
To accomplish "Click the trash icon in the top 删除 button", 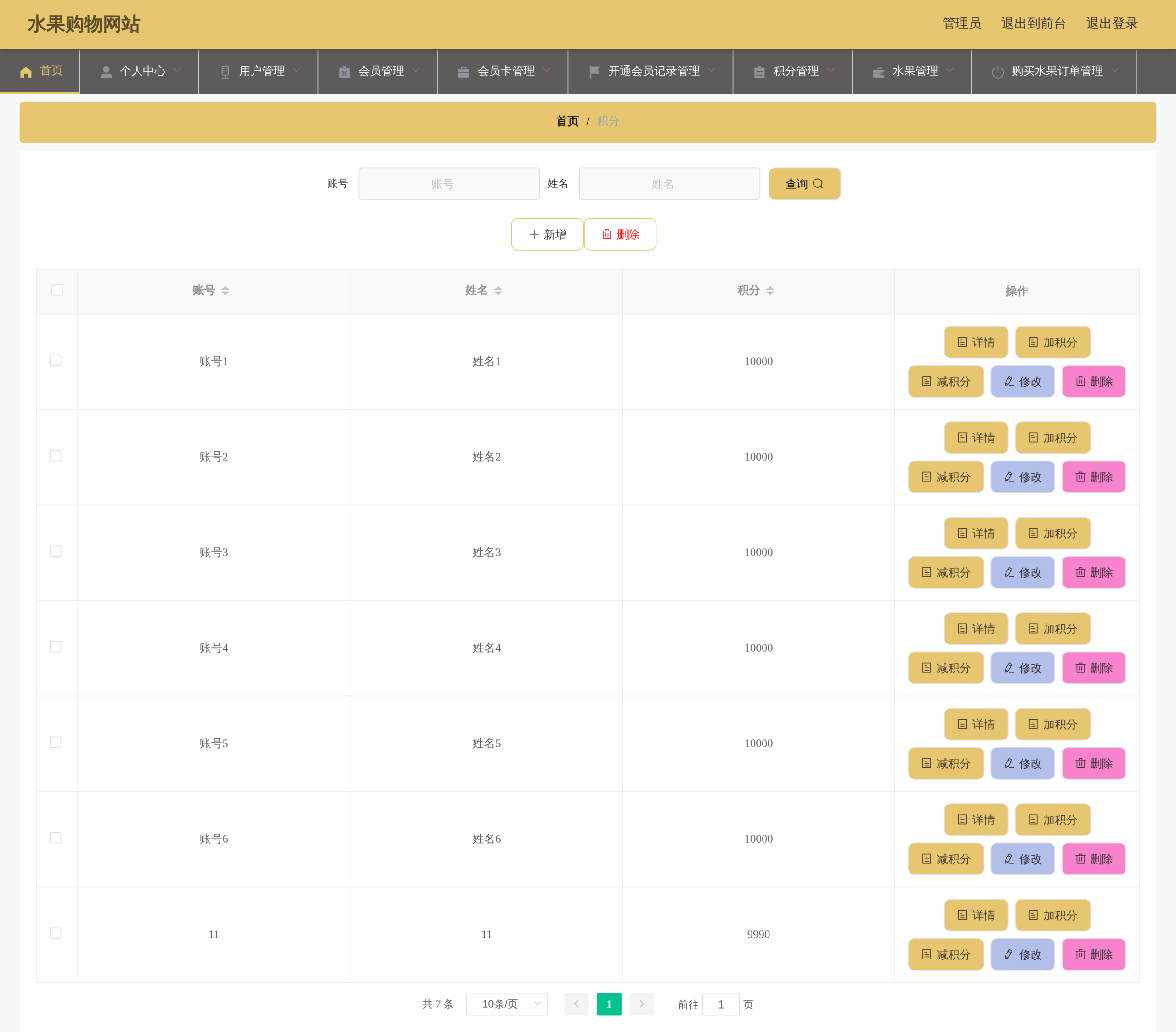I will pyautogui.click(x=606, y=234).
